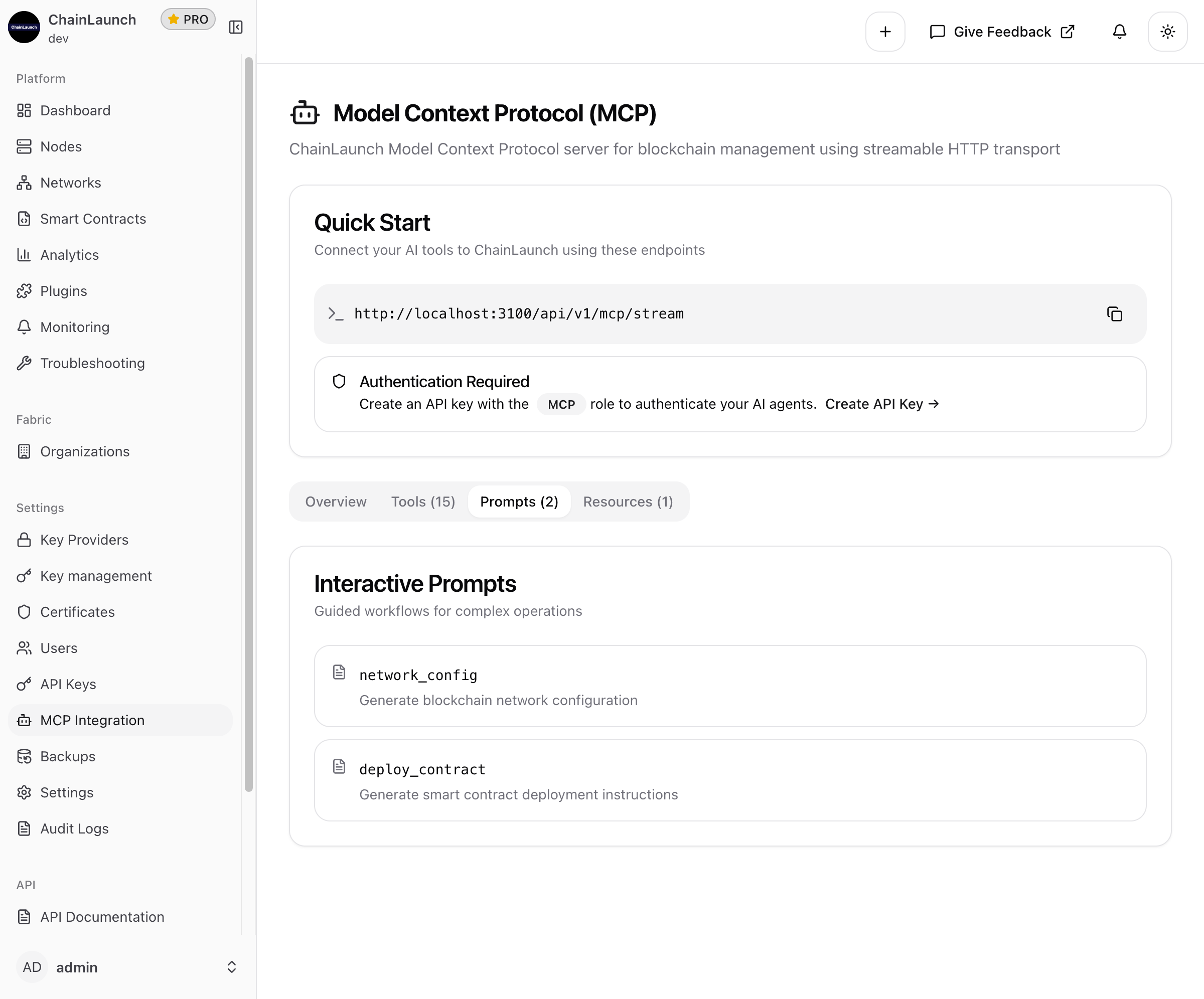The width and height of the screenshot is (1204, 999).
Task: Click the Users people icon
Action: [x=24, y=648]
